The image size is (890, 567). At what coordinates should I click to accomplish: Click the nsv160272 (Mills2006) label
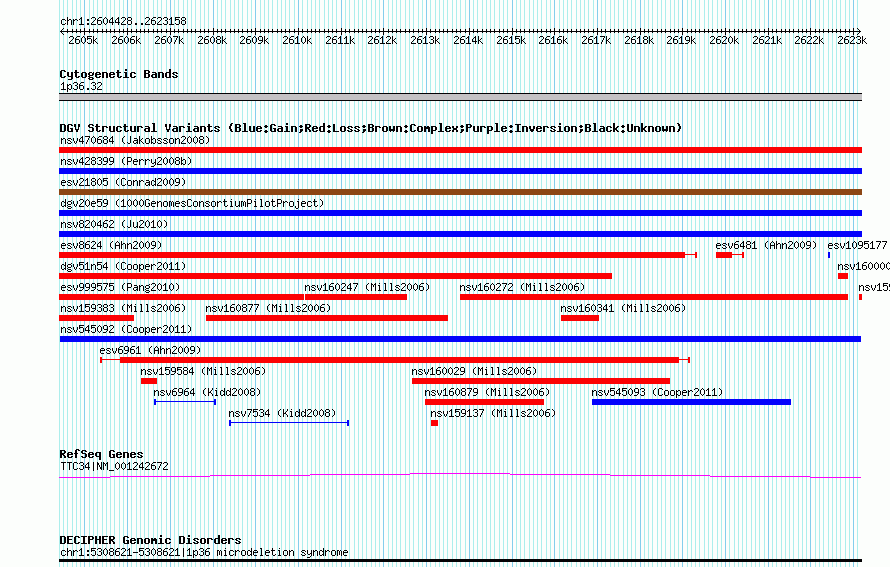[x=522, y=287]
